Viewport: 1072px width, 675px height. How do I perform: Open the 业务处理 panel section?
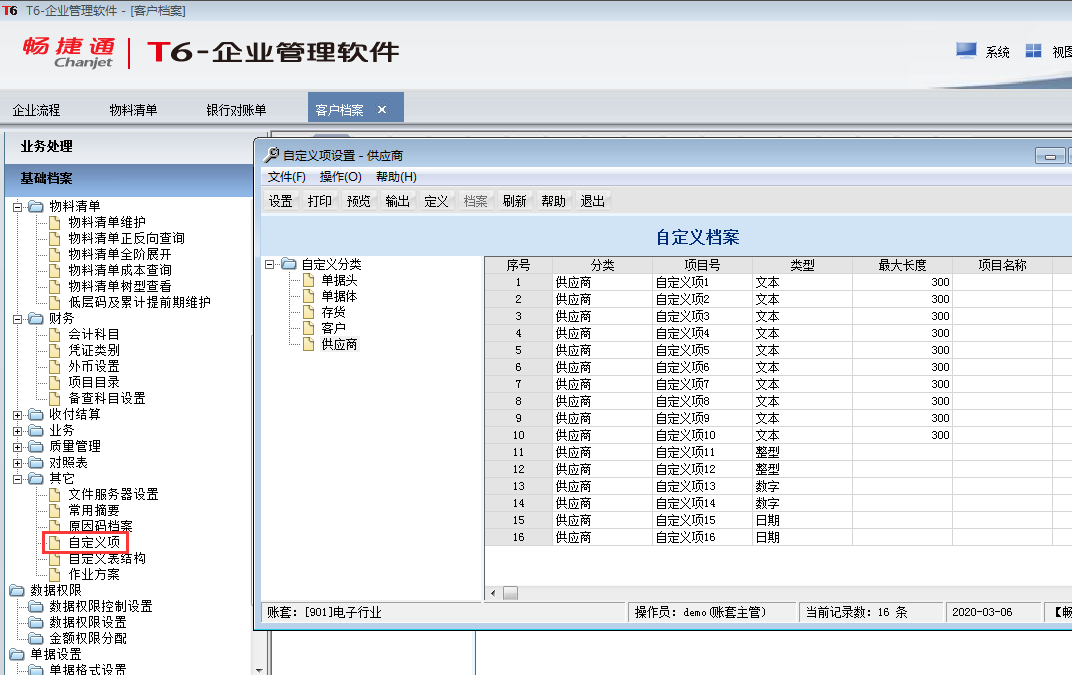click(129, 146)
